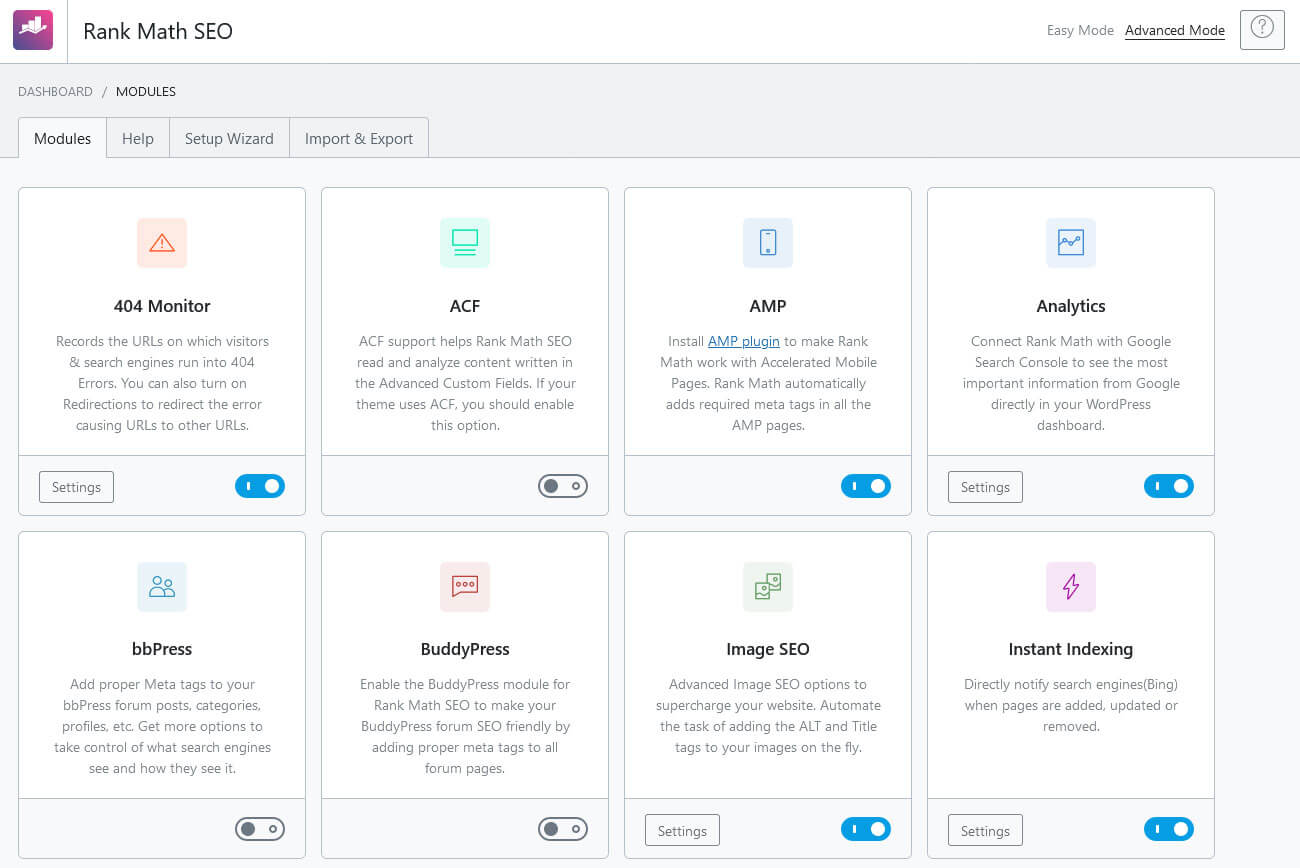
Task: Open the Import & Export tab
Action: click(x=359, y=138)
